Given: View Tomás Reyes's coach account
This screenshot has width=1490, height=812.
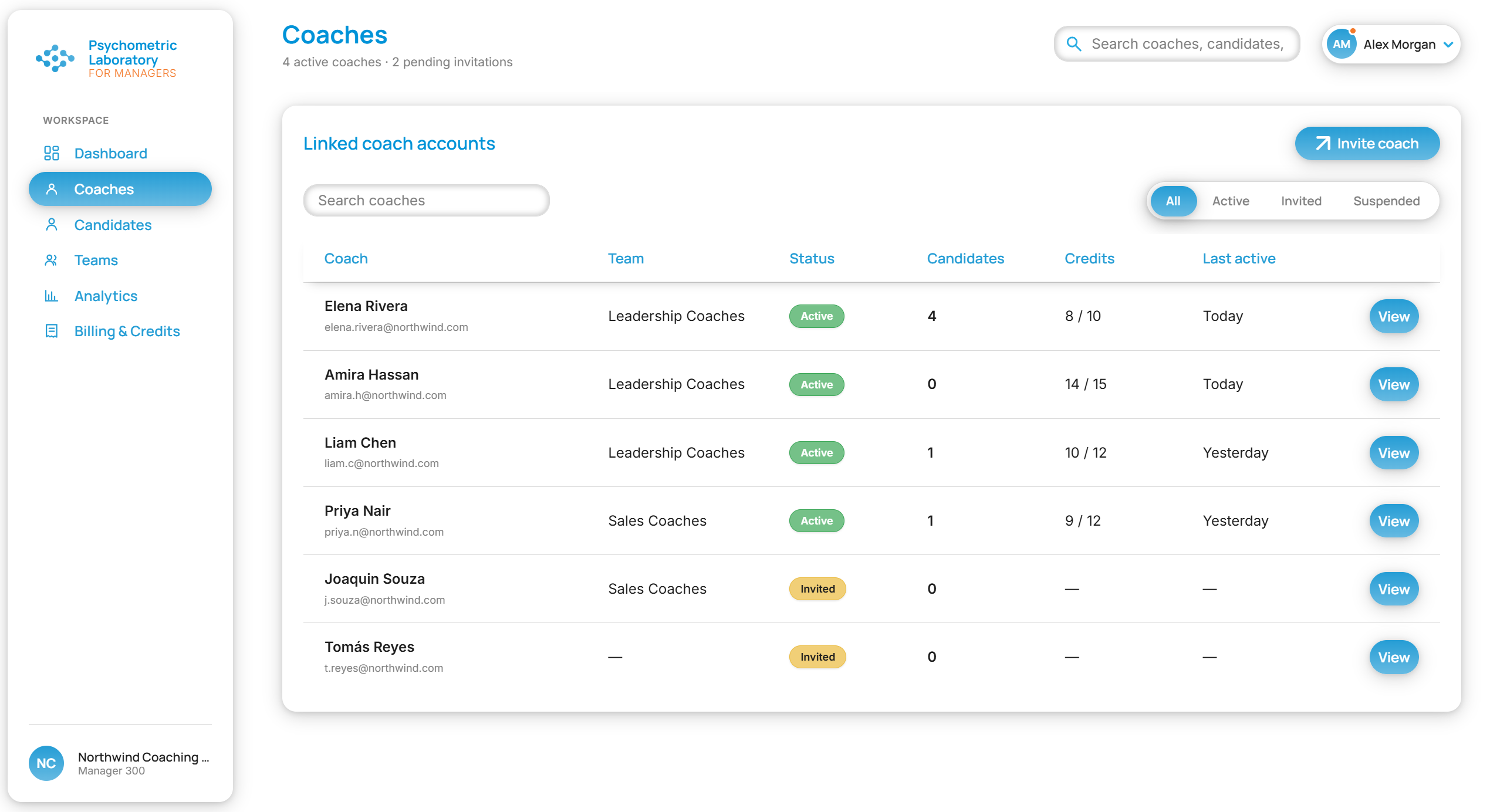Looking at the screenshot, I should [1394, 657].
